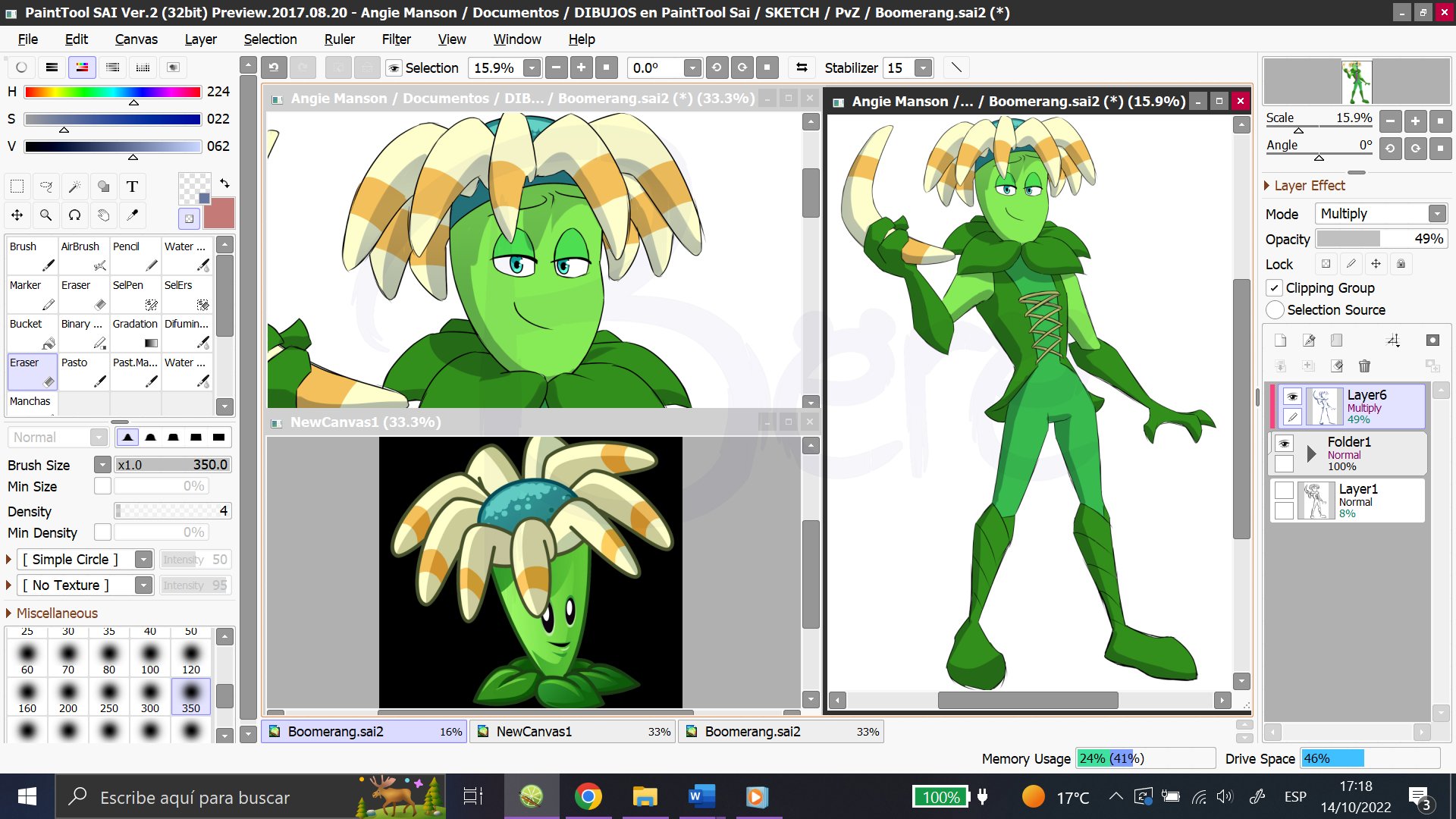The width and height of the screenshot is (1456, 819).
Task: Pick the Eyedropper tool
Action: [x=132, y=215]
